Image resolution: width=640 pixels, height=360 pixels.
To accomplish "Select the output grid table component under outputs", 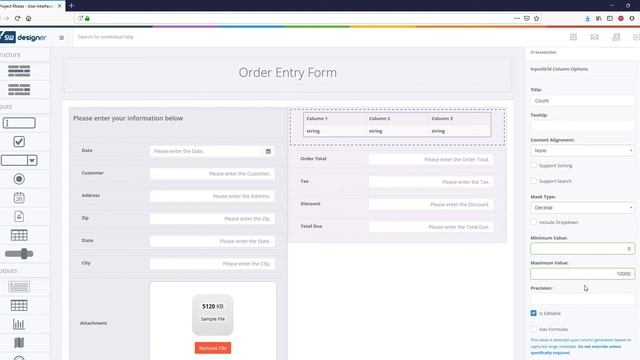I will (x=19, y=305).
